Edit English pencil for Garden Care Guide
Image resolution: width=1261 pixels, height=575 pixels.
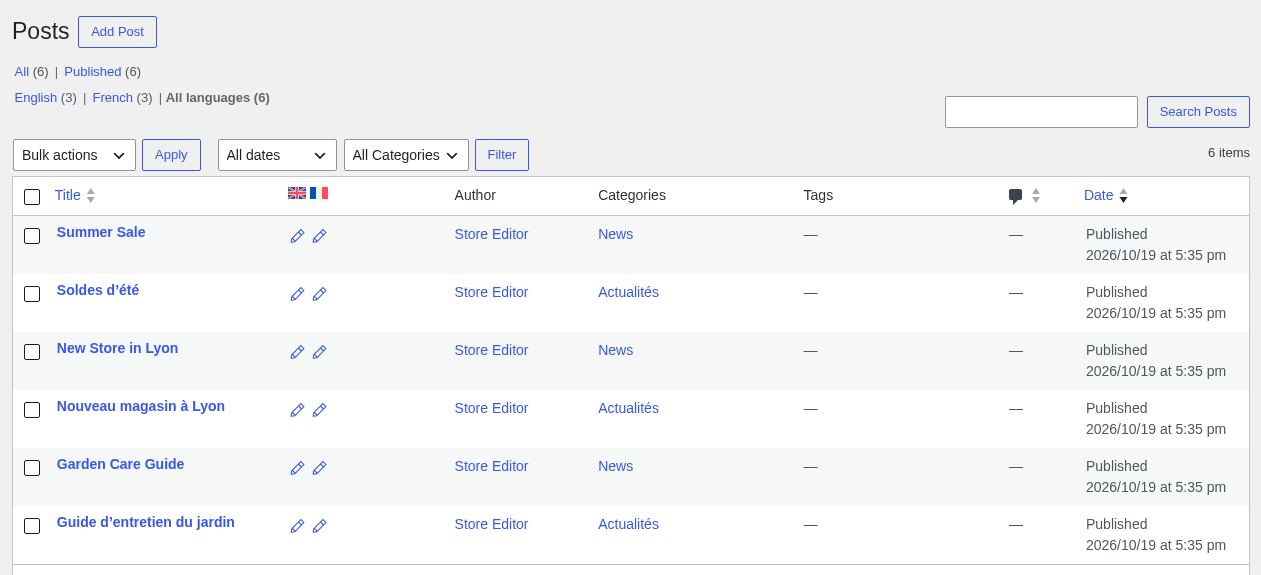point(297,468)
